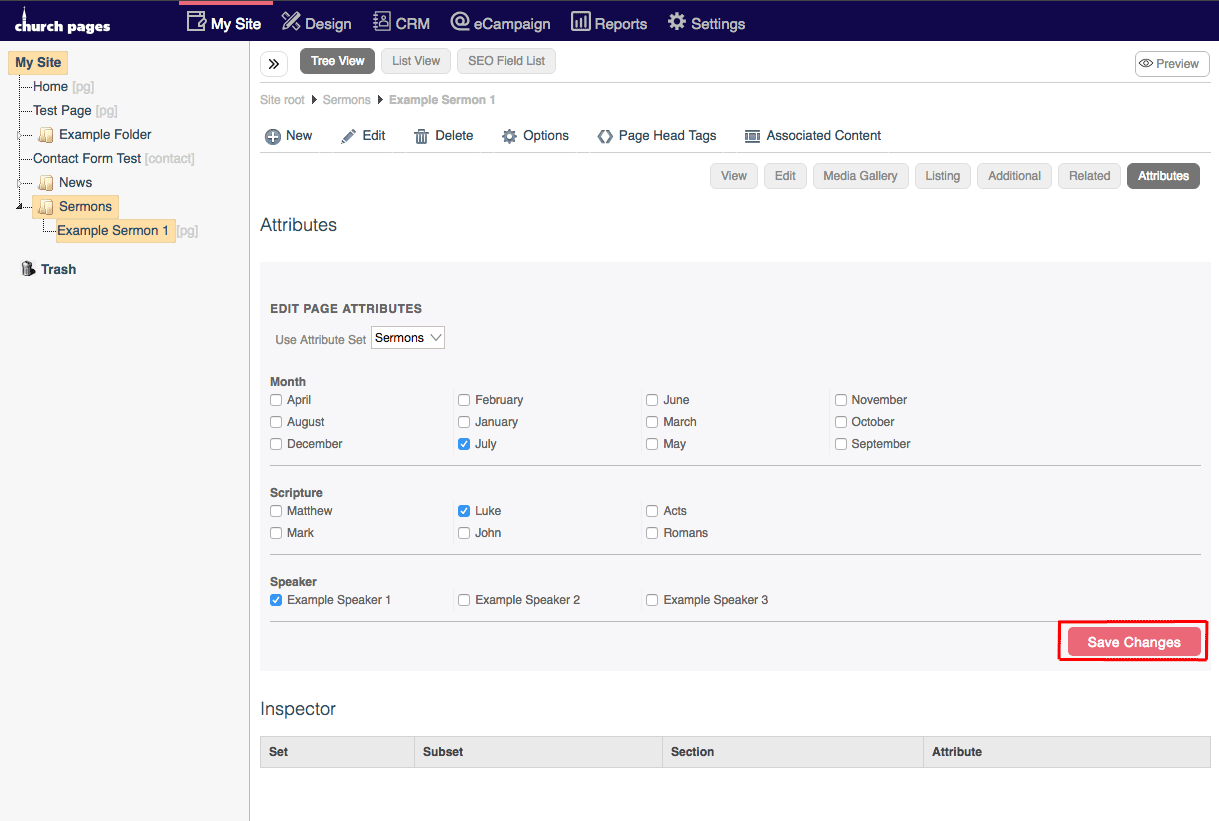
Task: Check the February month checkbox
Action: coord(464,400)
